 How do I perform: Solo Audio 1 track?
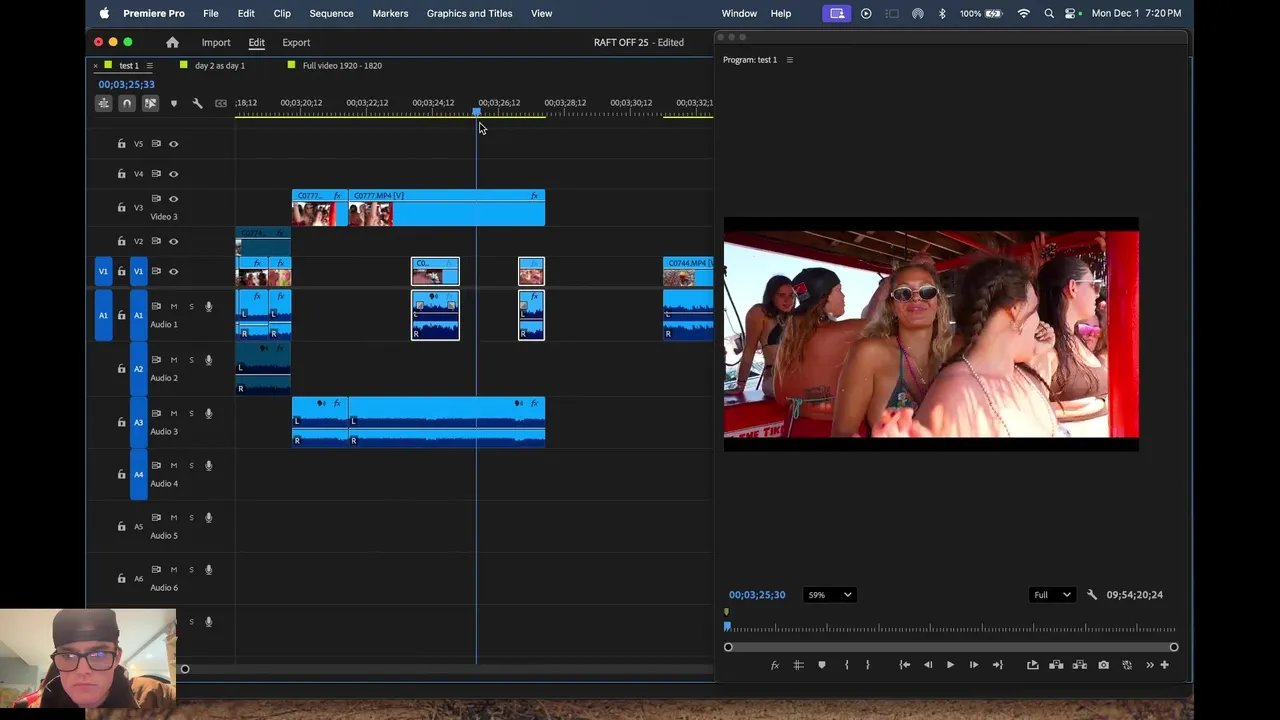point(191,306)
